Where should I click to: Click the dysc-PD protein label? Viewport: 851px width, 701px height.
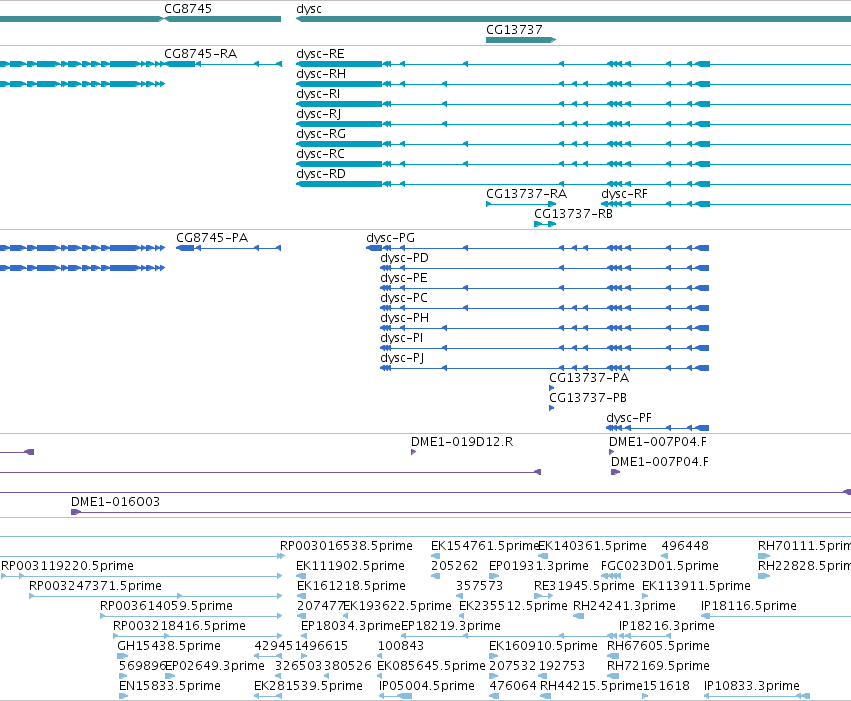[x=404, y=258]
